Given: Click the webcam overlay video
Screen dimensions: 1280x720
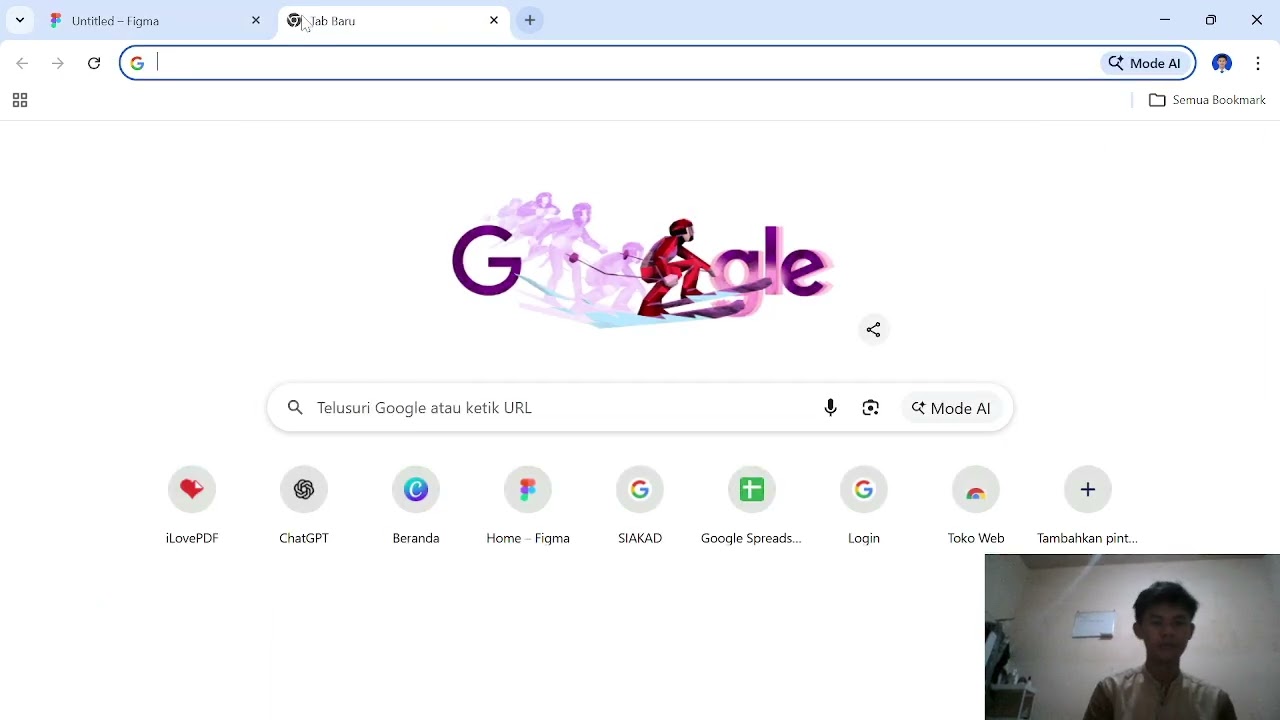Looking at the screenshot, I should pos(1132,637).
